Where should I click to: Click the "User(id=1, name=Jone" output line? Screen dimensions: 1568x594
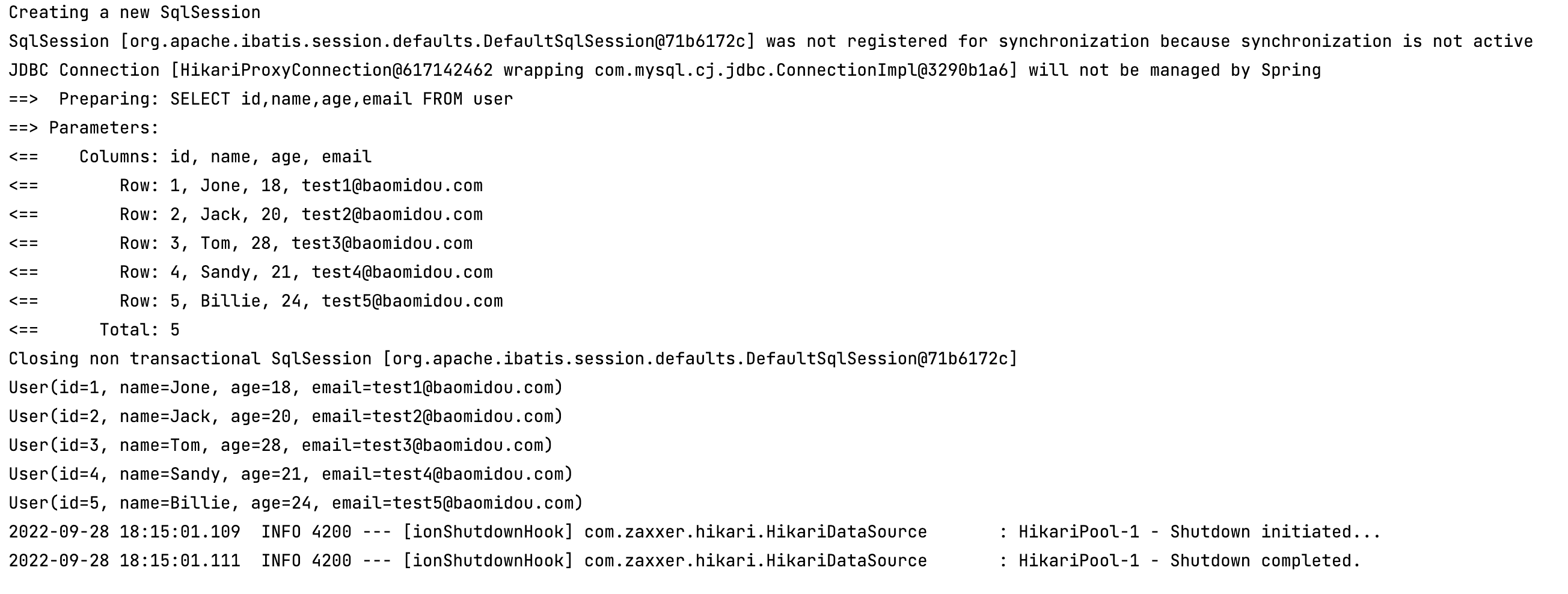286,388
